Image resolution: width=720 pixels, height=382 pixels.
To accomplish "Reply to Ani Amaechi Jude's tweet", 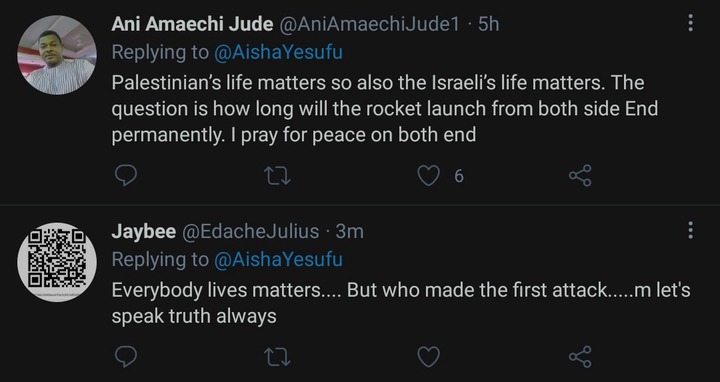I will coord(125,176).
